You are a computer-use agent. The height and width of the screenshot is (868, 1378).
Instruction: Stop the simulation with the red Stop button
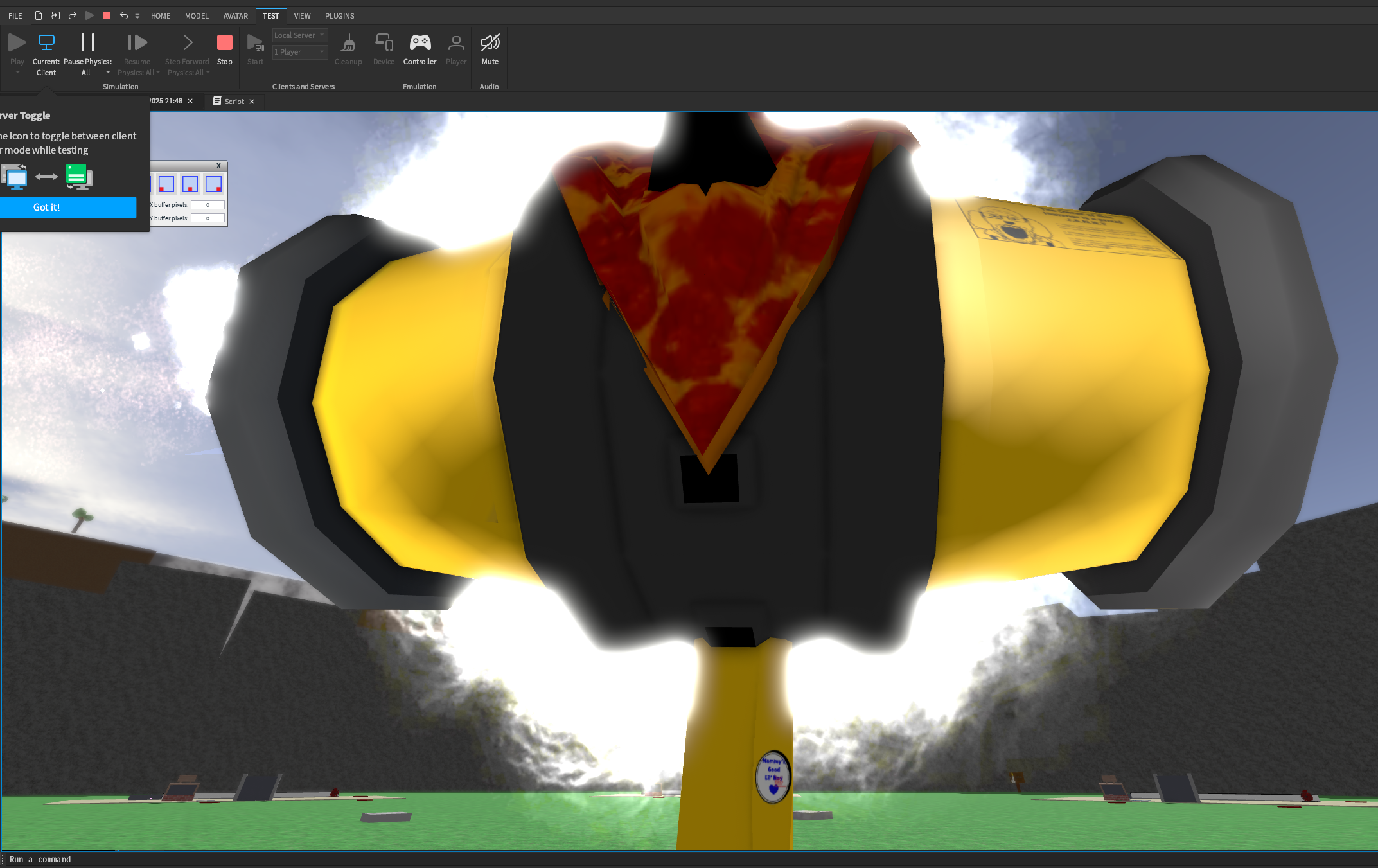[225, 42]
